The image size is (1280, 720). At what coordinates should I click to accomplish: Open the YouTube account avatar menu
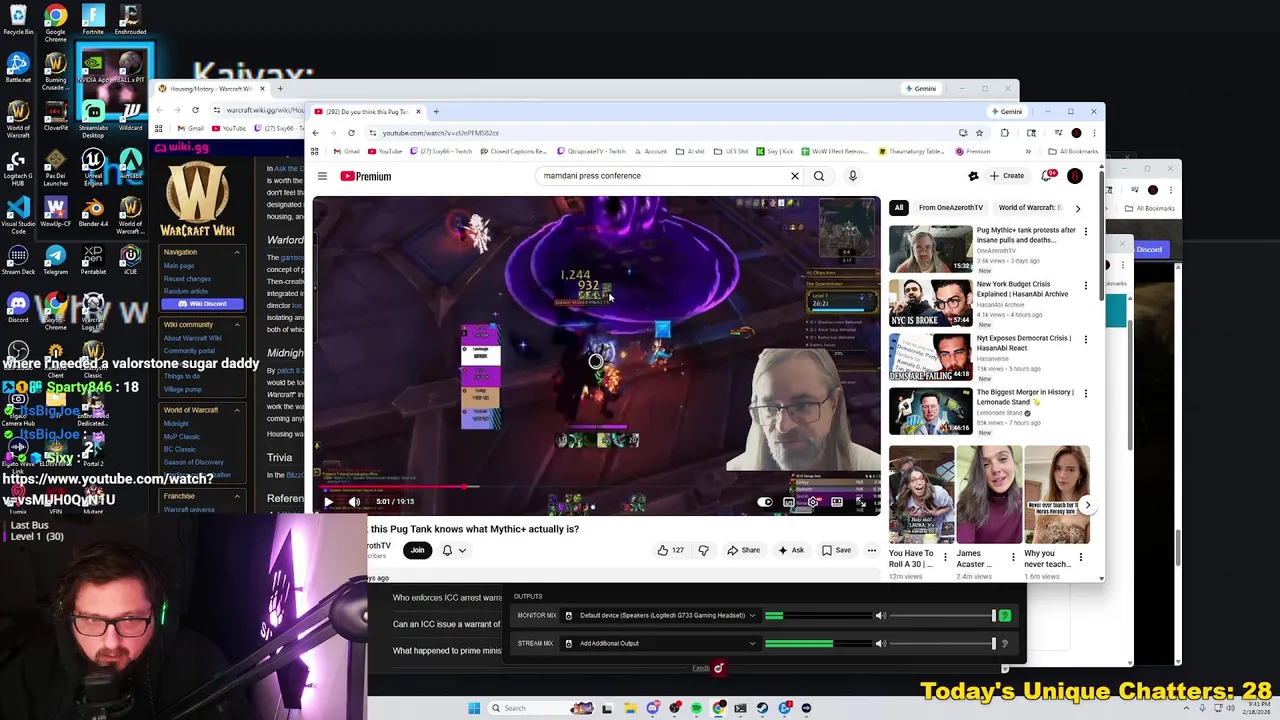(x=1075, y=176)
